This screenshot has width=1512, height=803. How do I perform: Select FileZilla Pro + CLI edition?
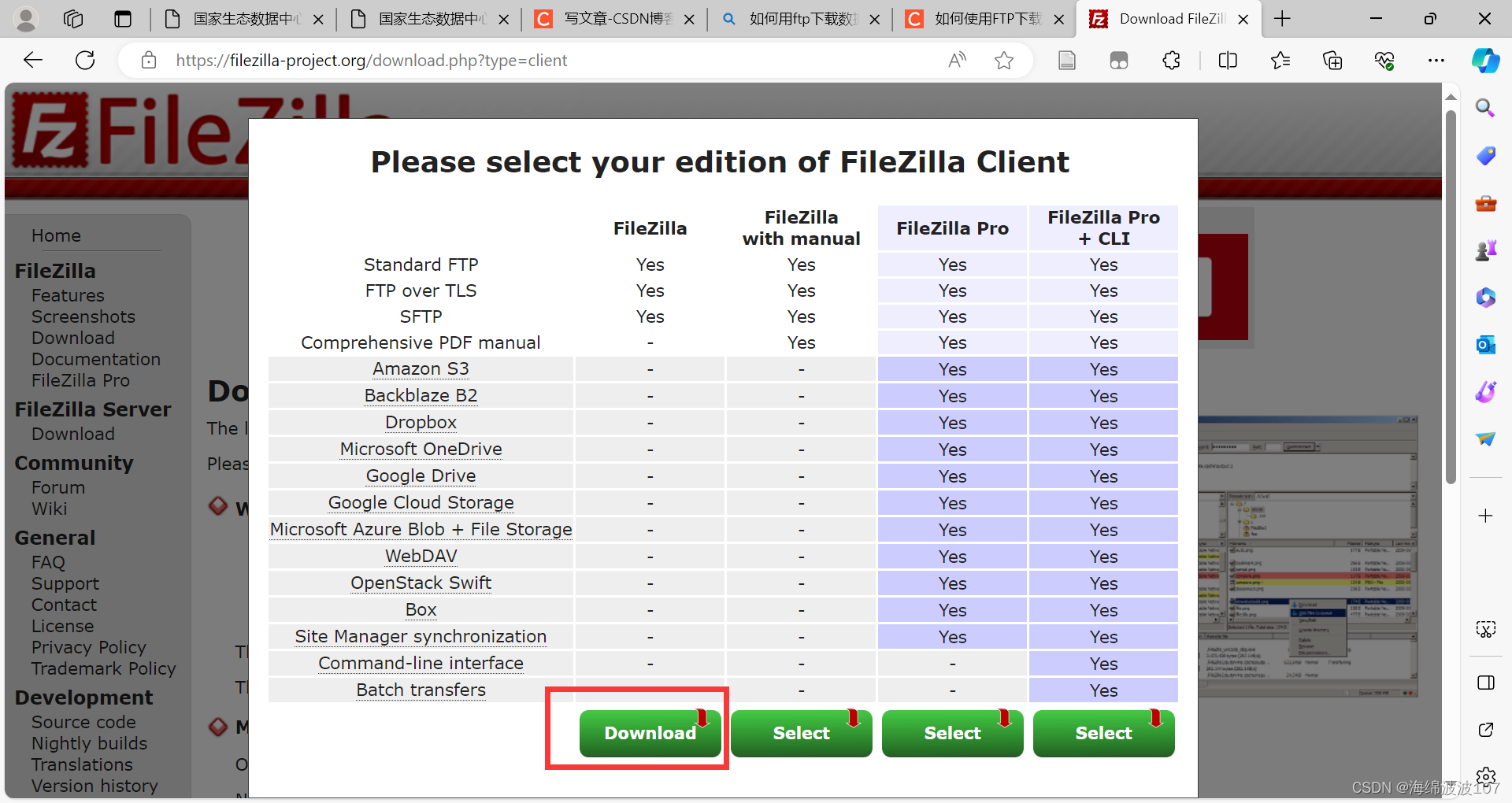[x=1103, y=733]
